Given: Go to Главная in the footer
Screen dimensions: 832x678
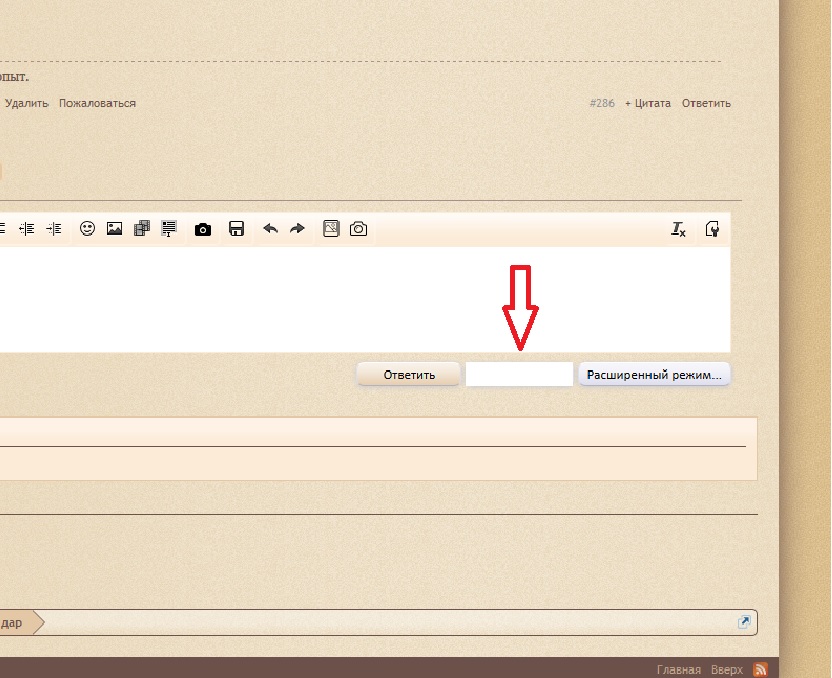Looking at the screenshot, I should click(x=679, y=670).
